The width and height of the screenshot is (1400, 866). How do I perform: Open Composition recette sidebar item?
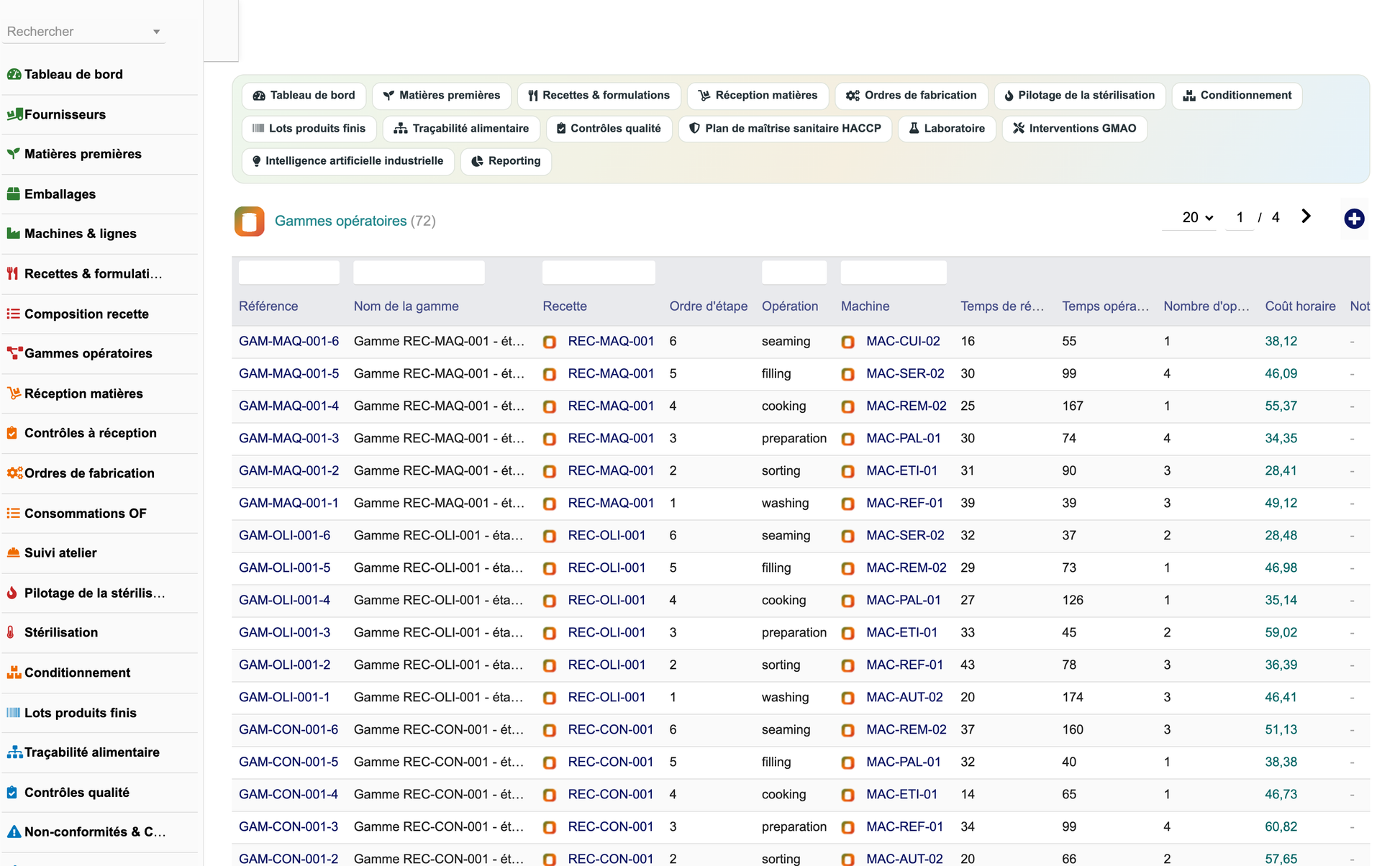(x=78, y=314)
